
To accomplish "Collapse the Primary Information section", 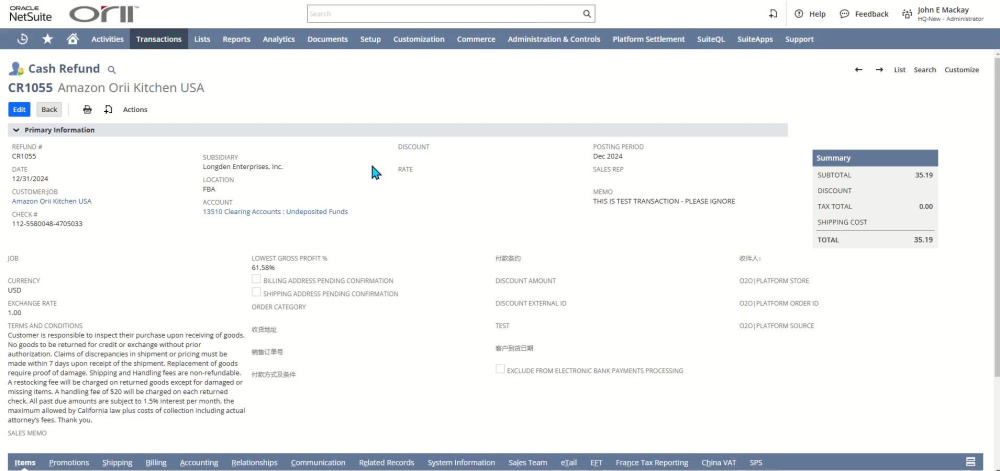I will (x=17, y=130).
